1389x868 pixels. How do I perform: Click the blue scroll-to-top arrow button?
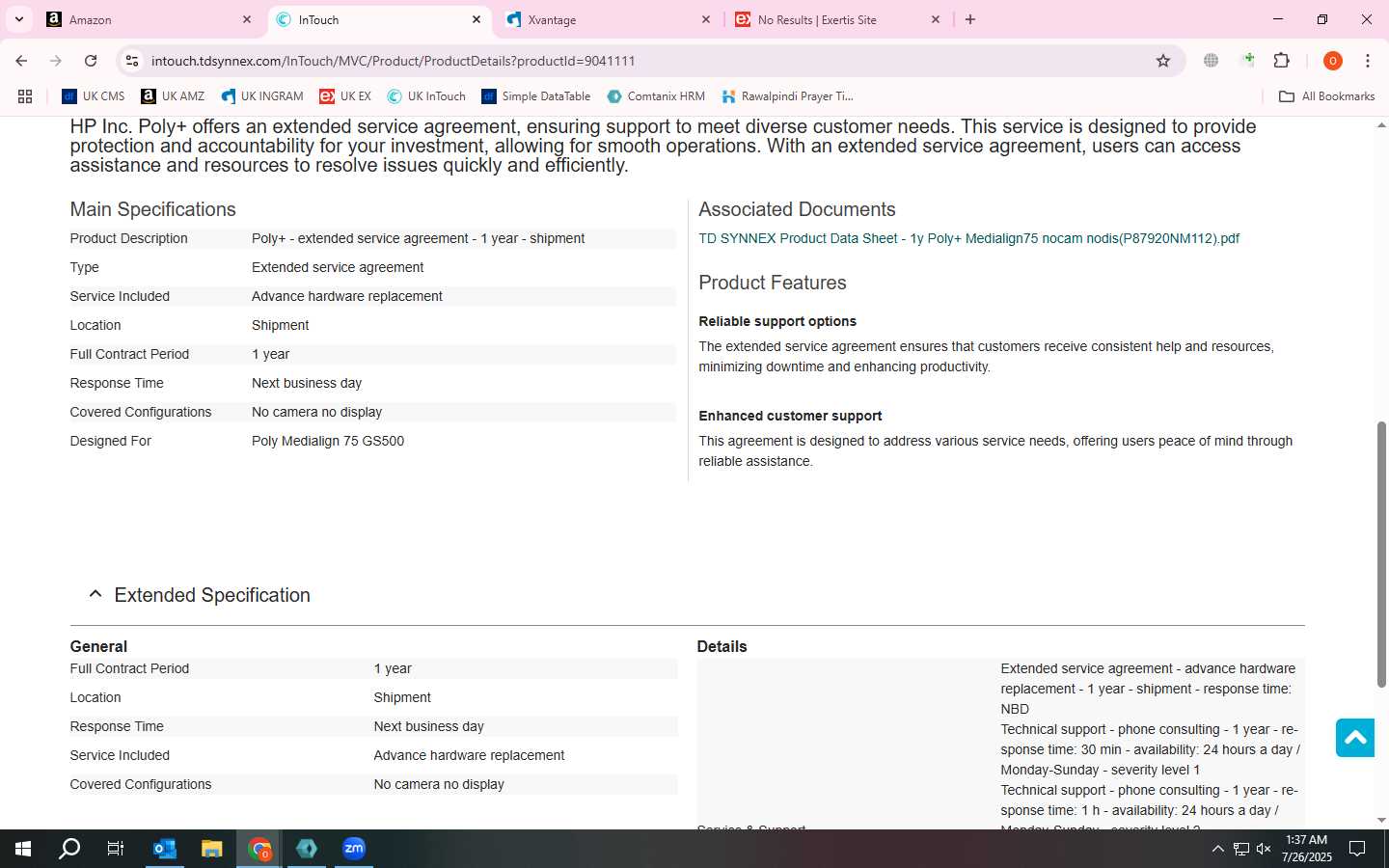point(1355,738)
